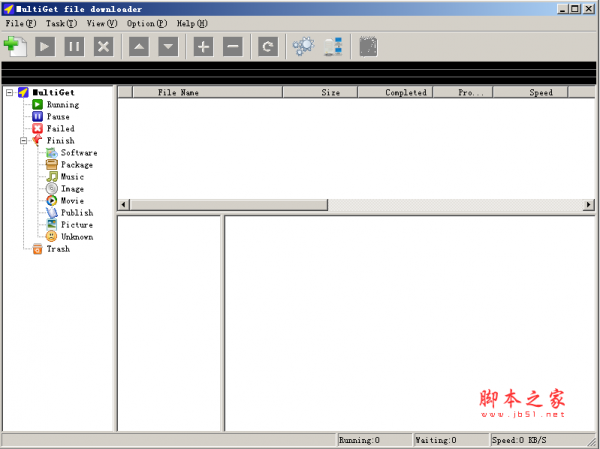Open the Option menu
Image resolution: width=600 pixels, height=449 pixels.
pos(147,23)
